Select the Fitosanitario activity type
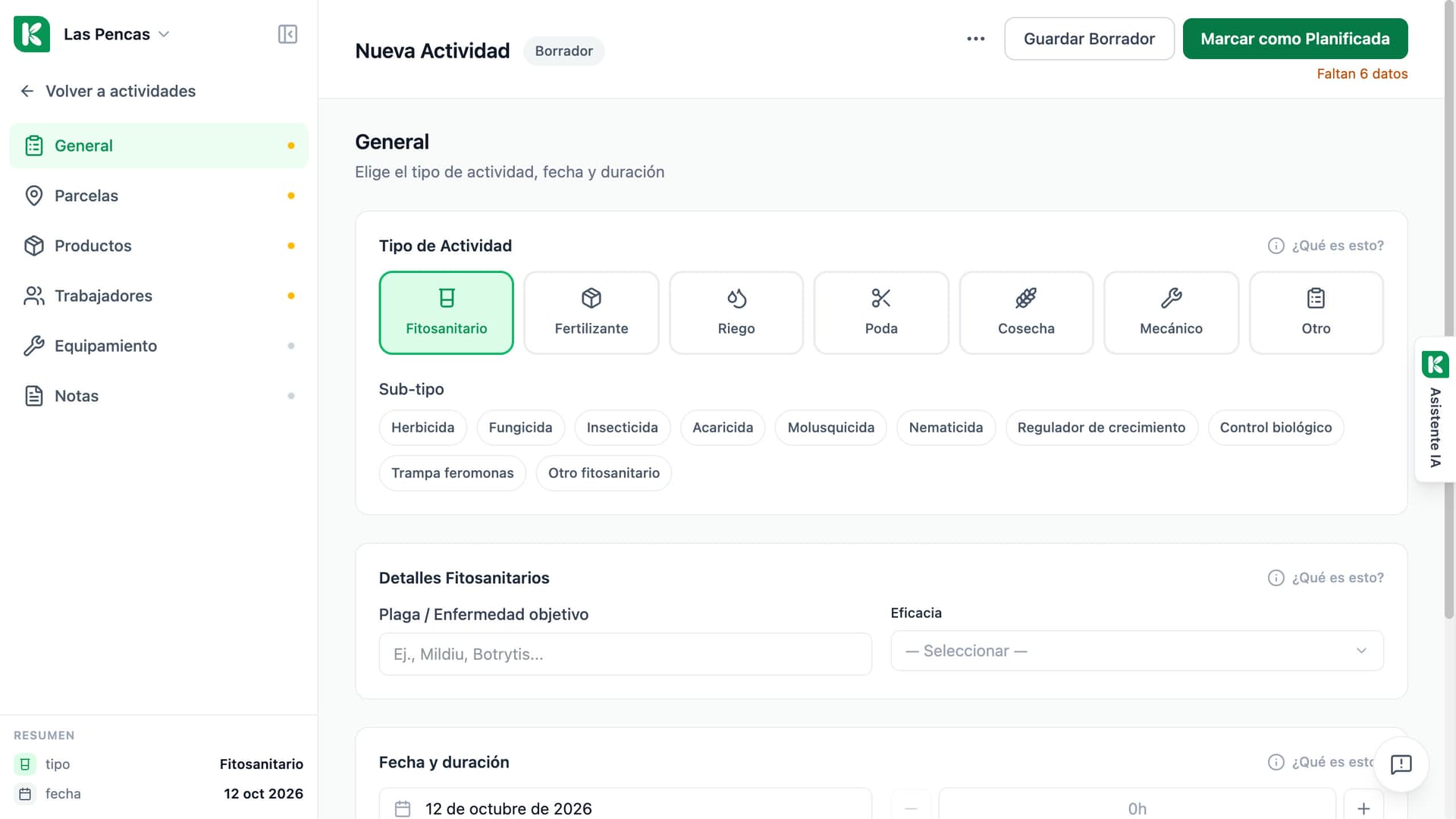The height and width of the screenshot is (819, 1456). pos(447,312)
